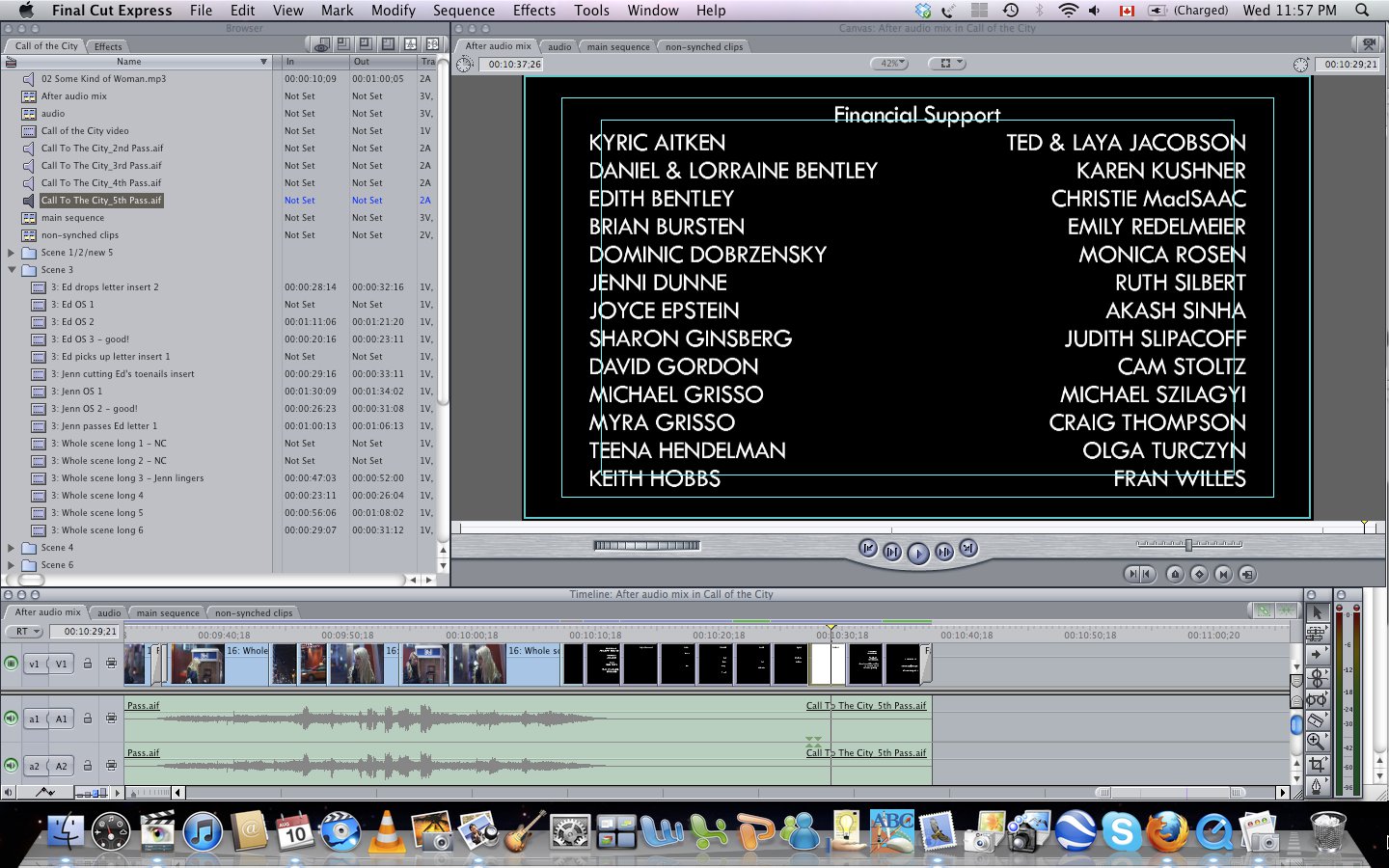Select the Roll edit tool

coord(1318,679)
